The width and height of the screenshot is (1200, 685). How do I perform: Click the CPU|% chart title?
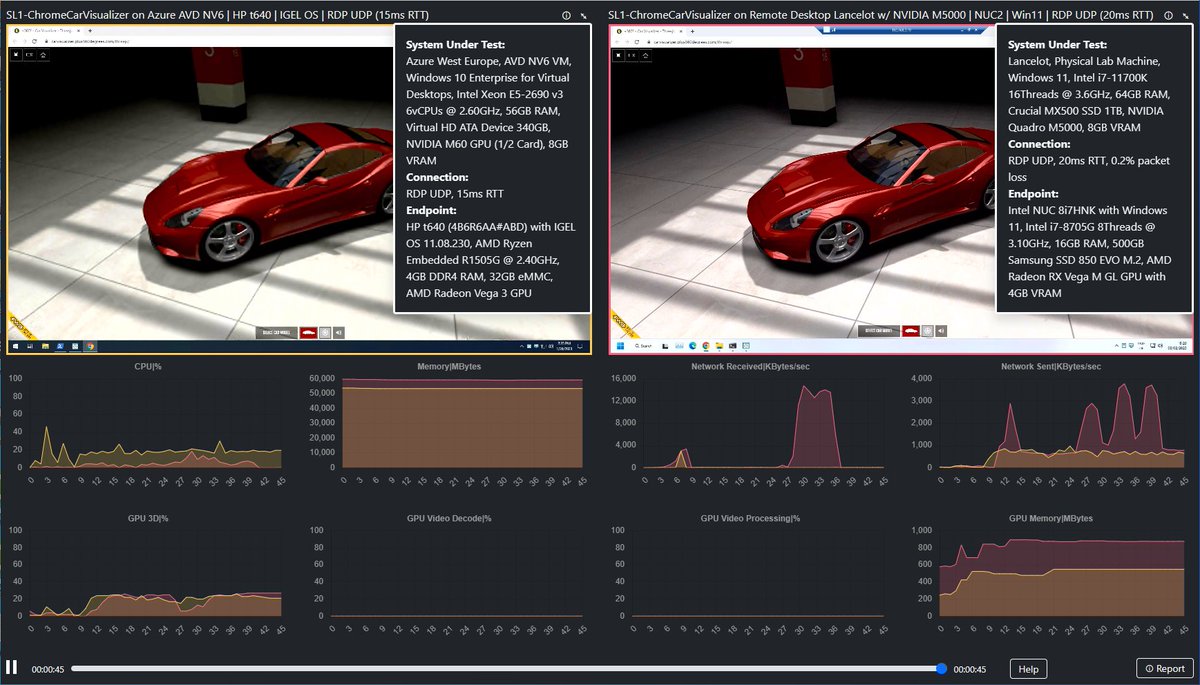tap(148, 366)
